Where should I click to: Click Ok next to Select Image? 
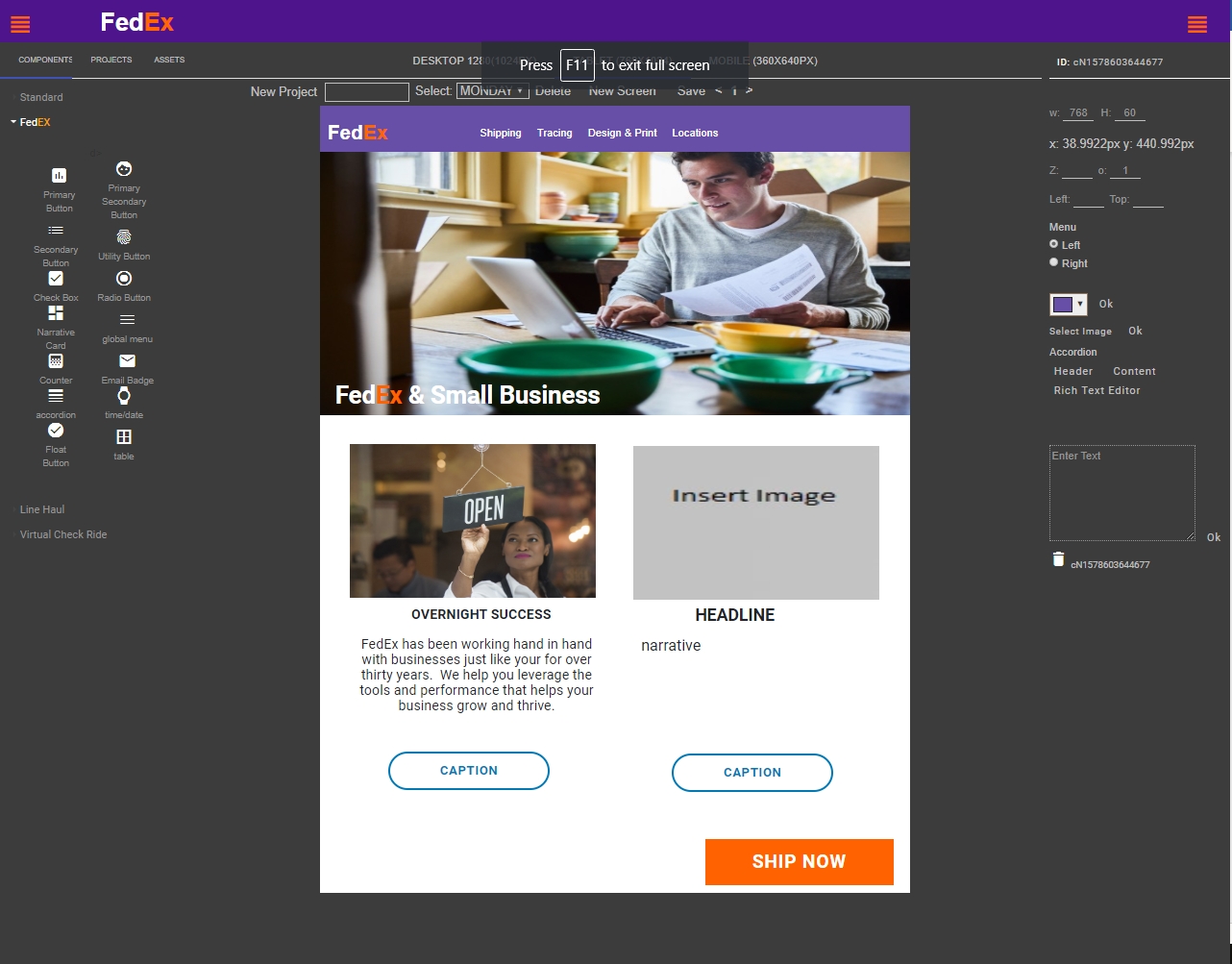pyautogui.click(x=1135, y=331)
